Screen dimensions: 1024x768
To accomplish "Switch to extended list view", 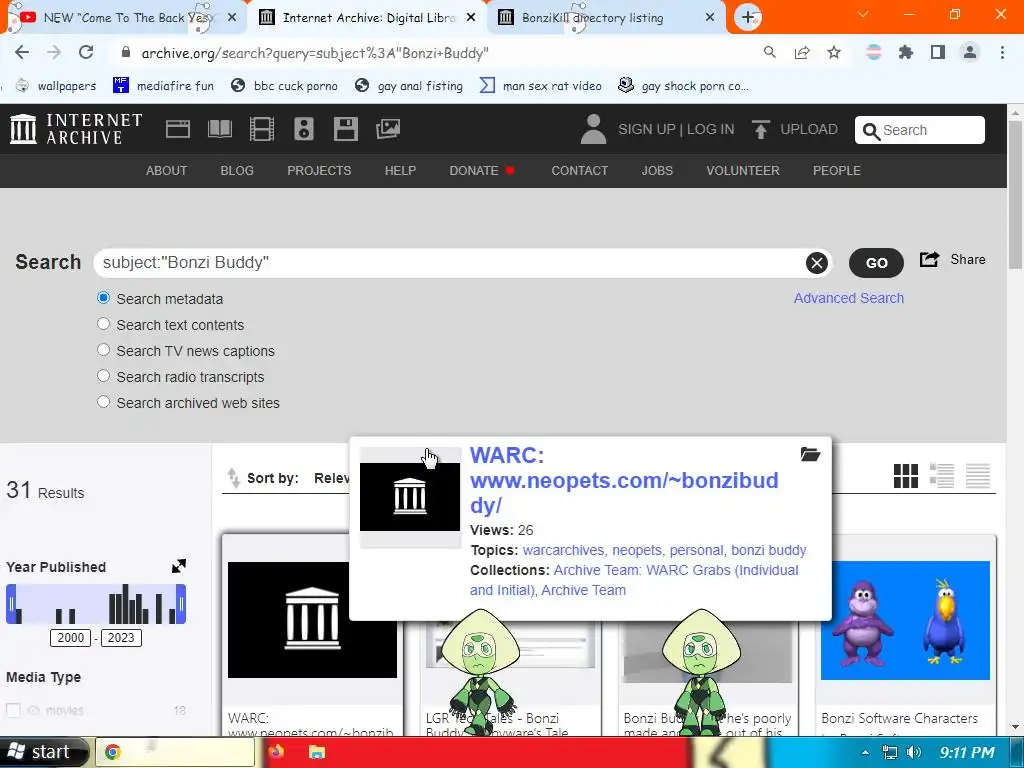I will pyautogui.click(x=942, y=476).
